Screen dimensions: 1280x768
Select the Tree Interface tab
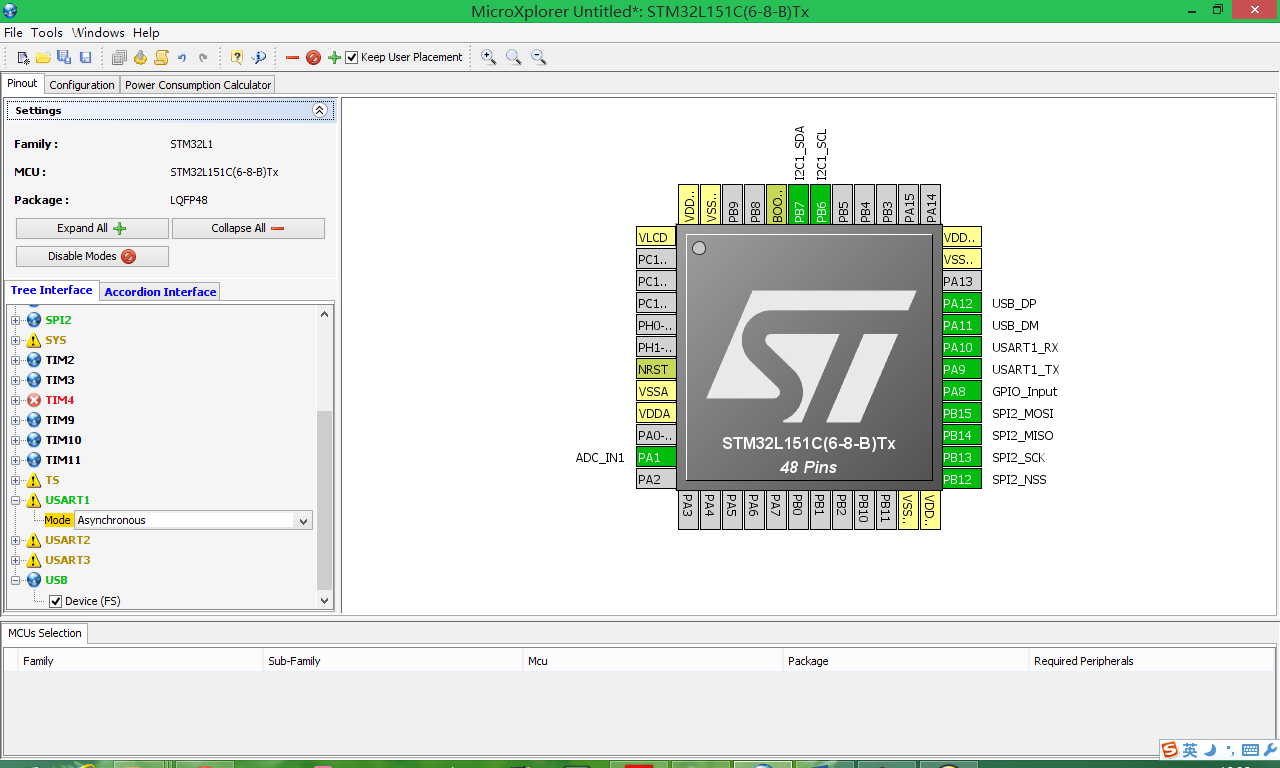51,290
